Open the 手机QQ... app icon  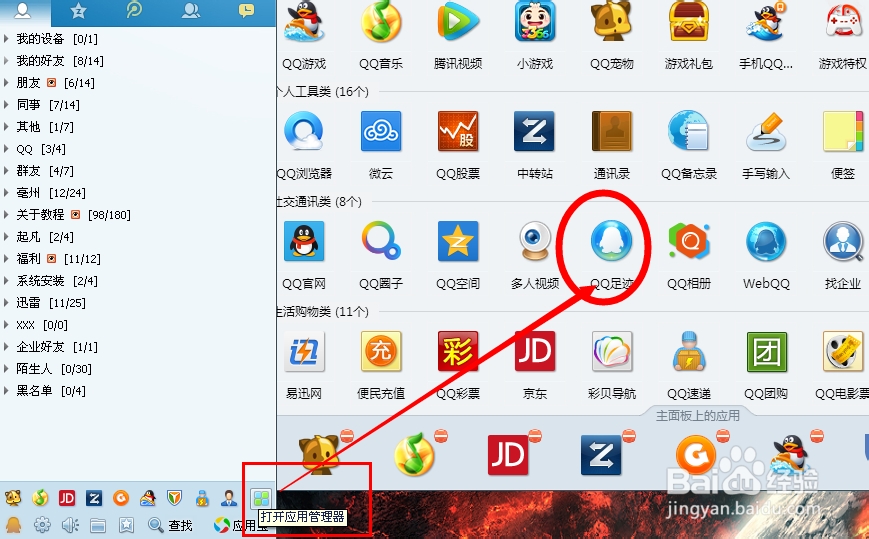coord(766,22)
